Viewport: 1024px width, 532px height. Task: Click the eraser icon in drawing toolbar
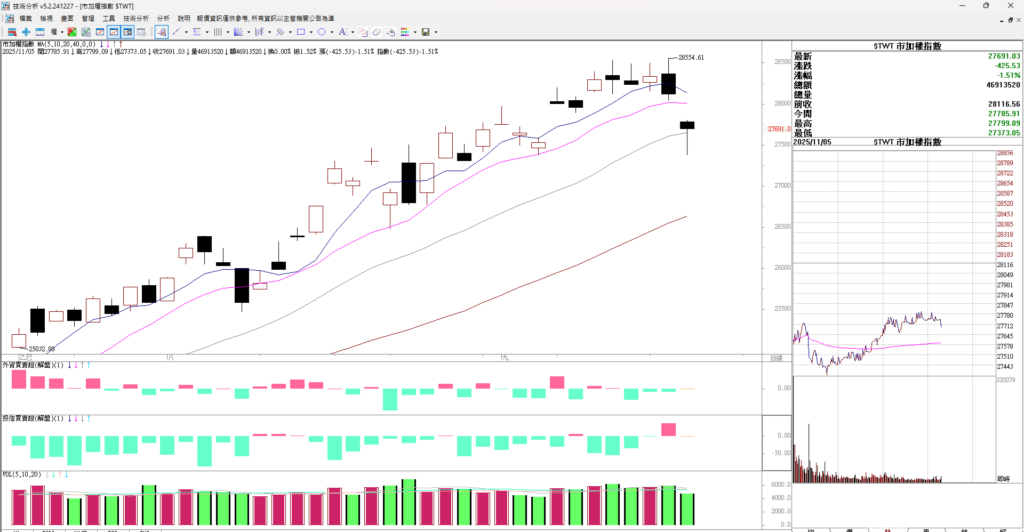pos(376,32)
